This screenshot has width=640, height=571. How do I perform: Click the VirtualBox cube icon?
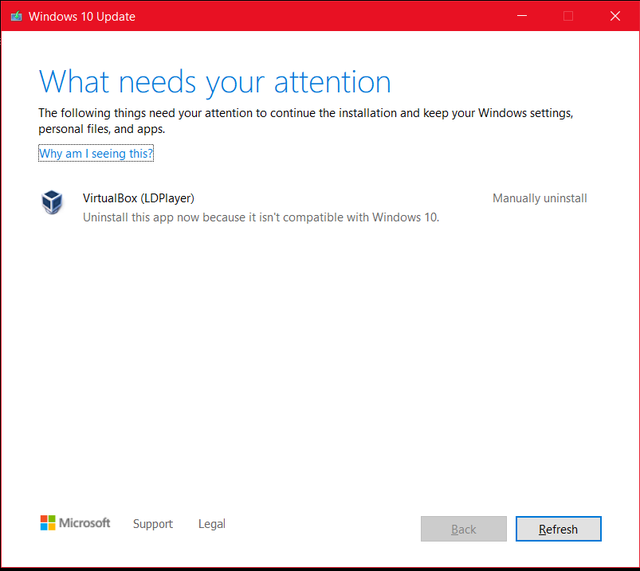point(52,202)
